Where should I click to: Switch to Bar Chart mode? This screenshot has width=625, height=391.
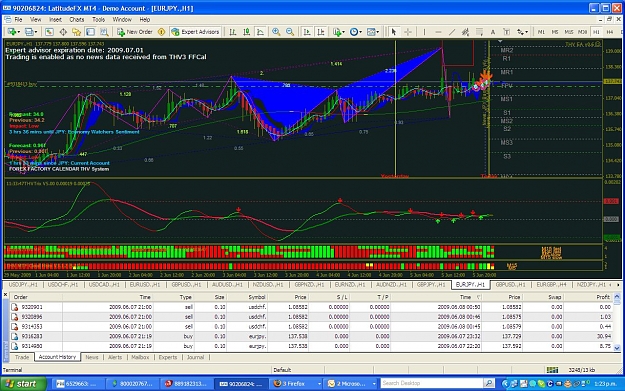233,32
